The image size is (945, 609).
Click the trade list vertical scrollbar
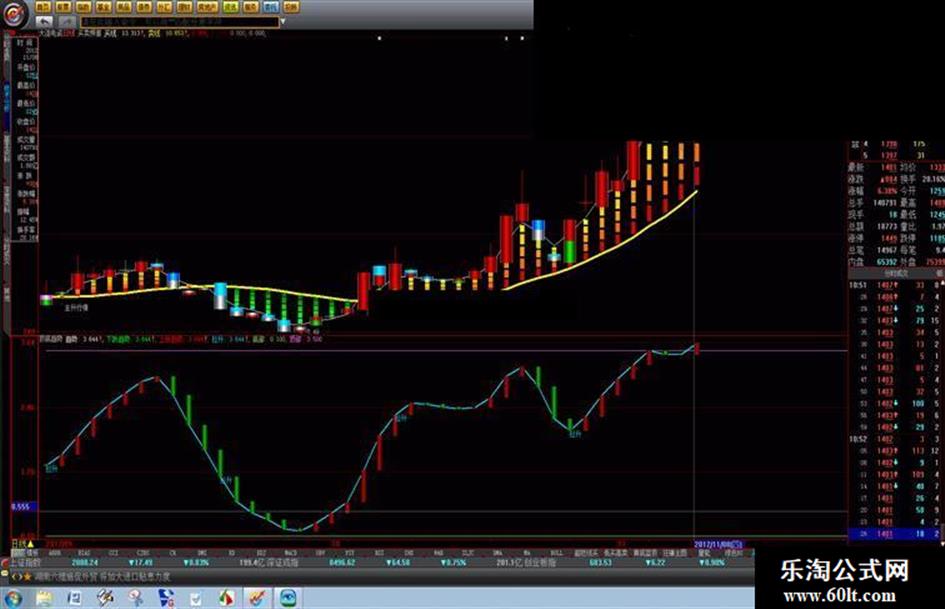click(x=942, y=410)
